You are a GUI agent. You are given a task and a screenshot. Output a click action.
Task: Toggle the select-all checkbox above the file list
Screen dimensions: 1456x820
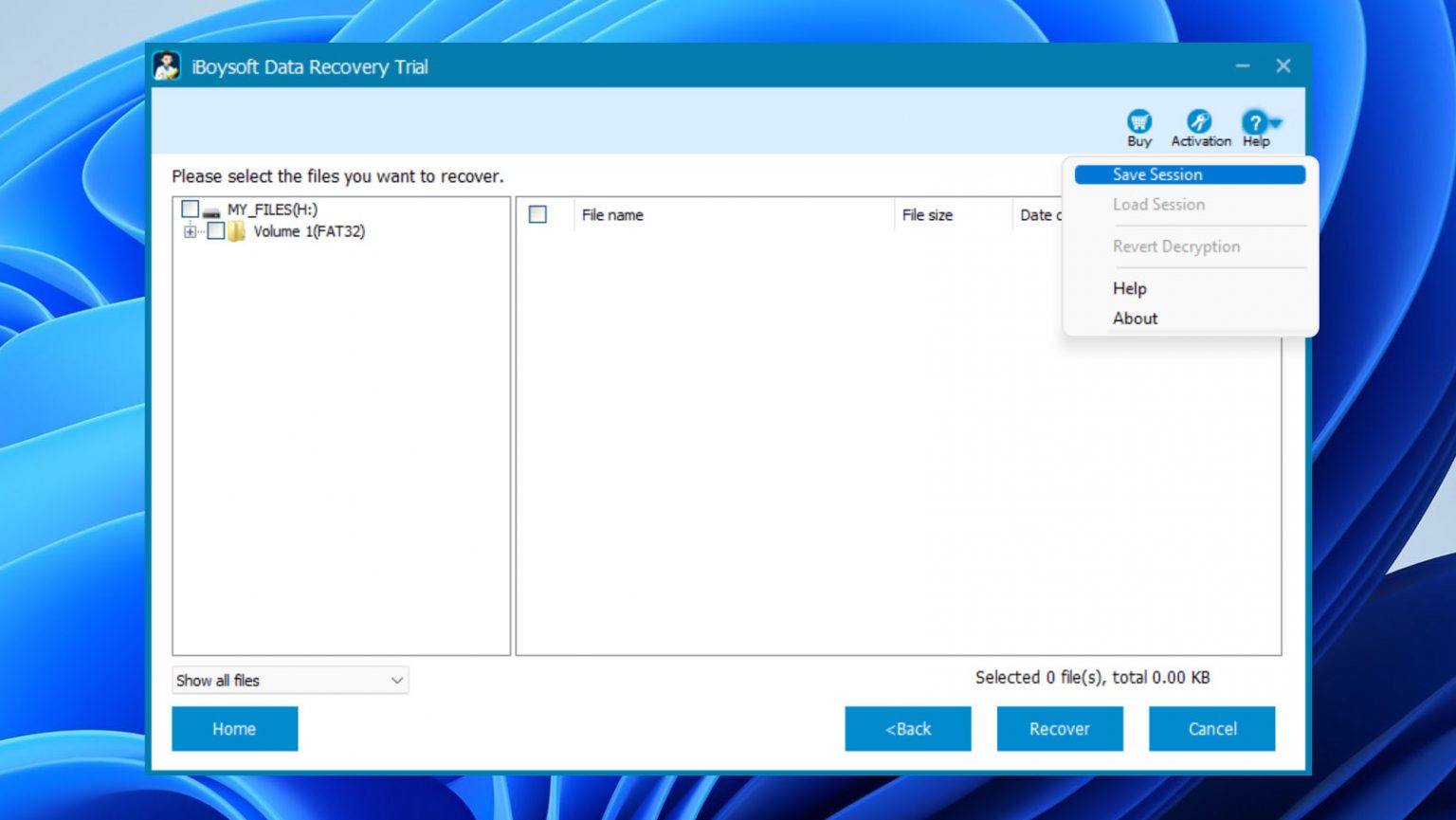(537, 215)
